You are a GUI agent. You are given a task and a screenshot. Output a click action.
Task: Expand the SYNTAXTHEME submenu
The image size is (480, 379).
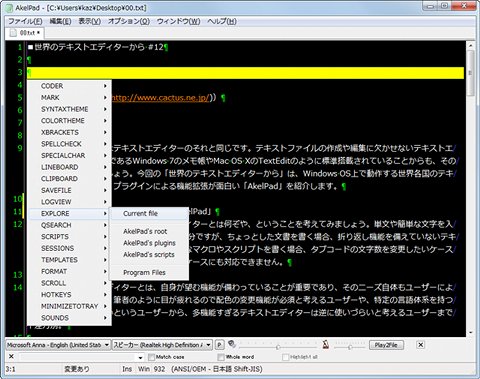coord(70,109)
